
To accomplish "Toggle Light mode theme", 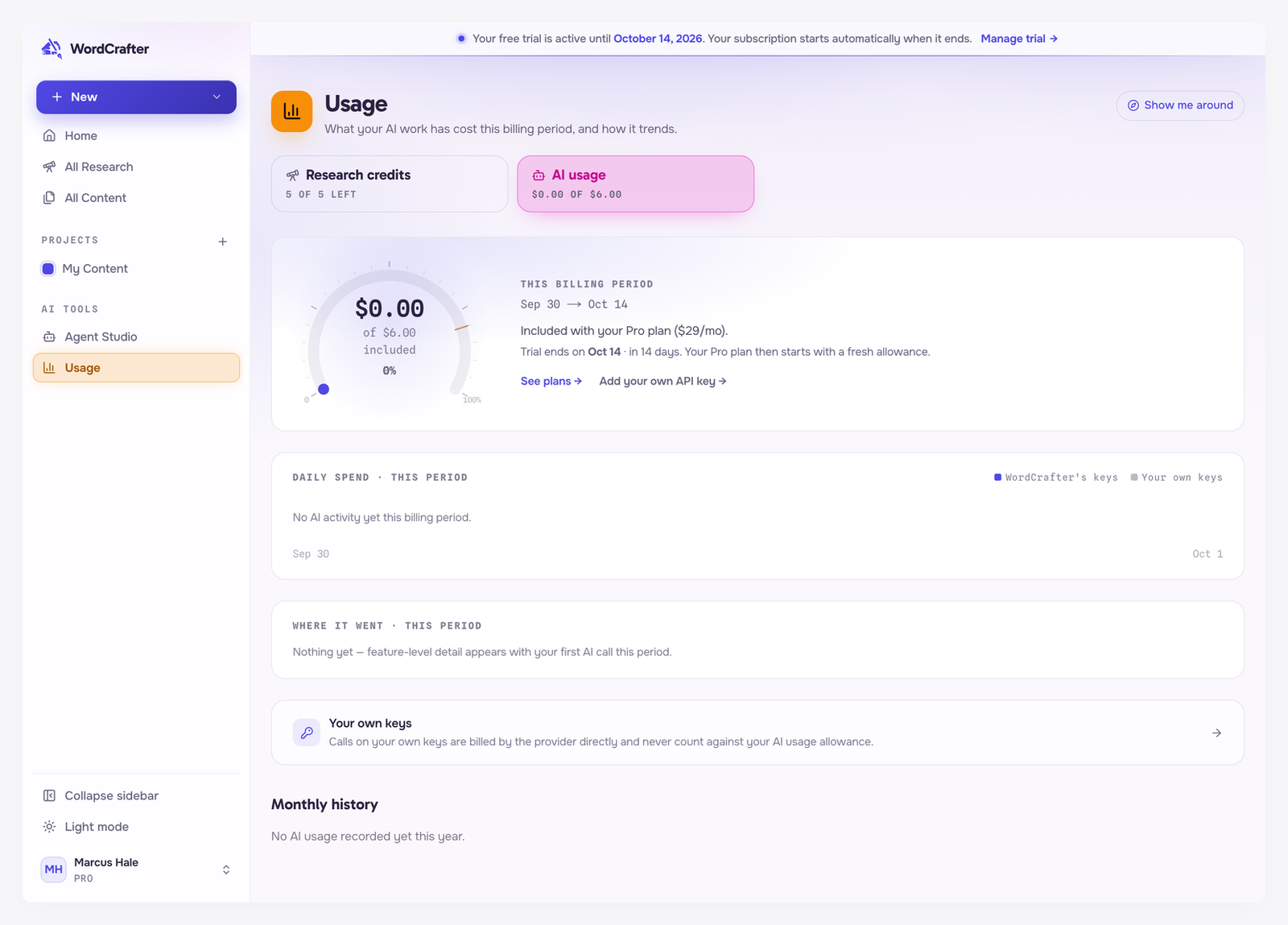I will tap(136, 827).
